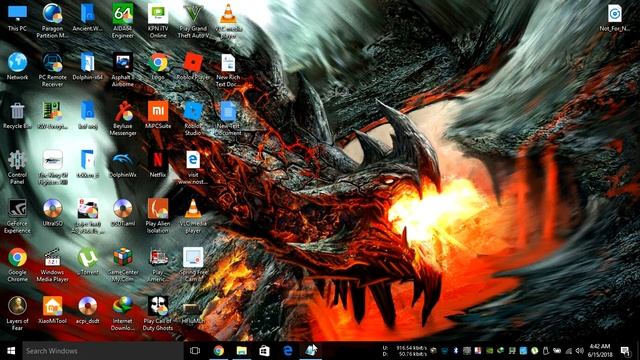The height and width of the screenshot is (360, 640).
Task: Open the Windows Start menu
Action: 11,351
